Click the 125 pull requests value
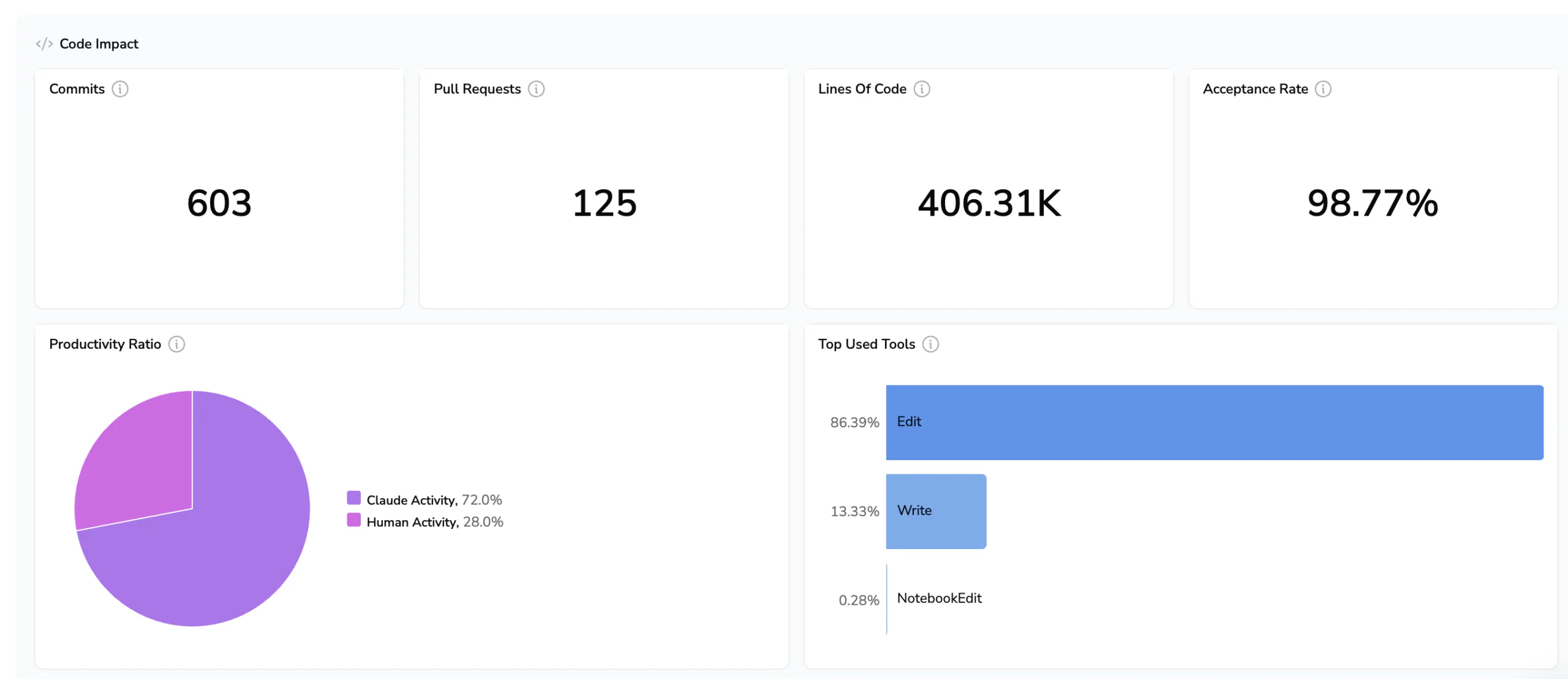 [x=605, y=203]
